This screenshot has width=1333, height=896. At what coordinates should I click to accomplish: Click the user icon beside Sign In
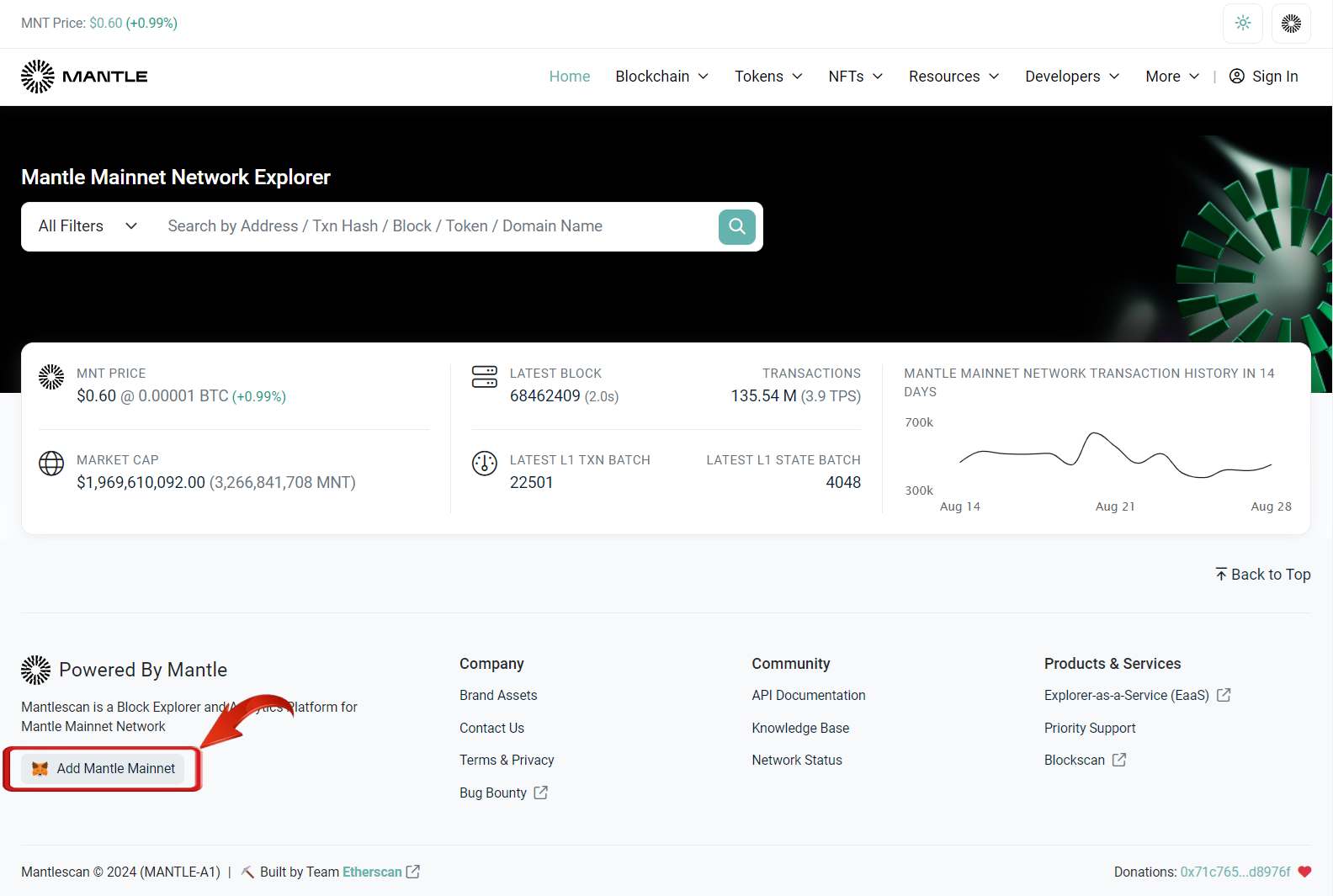pyautogui.click(x=1236, y=77)
